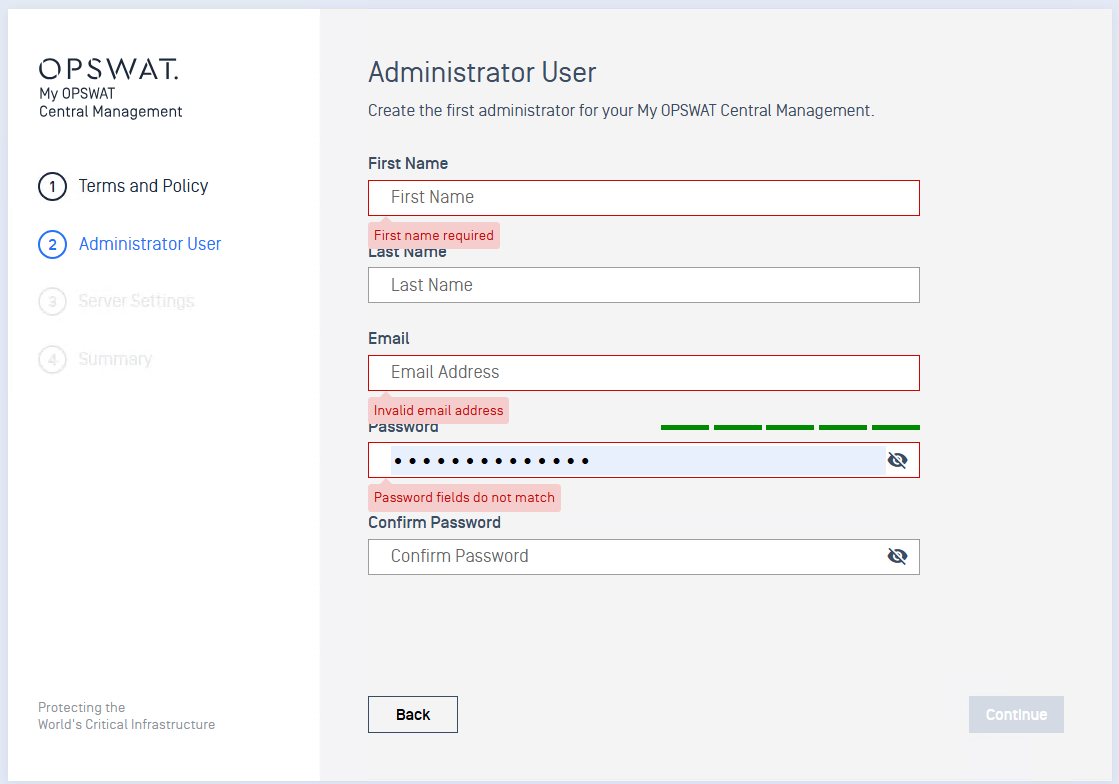Viewport: 1119px width, 784px height.
Task: Click the OPSWAT logo
Action: pos(108,68)
